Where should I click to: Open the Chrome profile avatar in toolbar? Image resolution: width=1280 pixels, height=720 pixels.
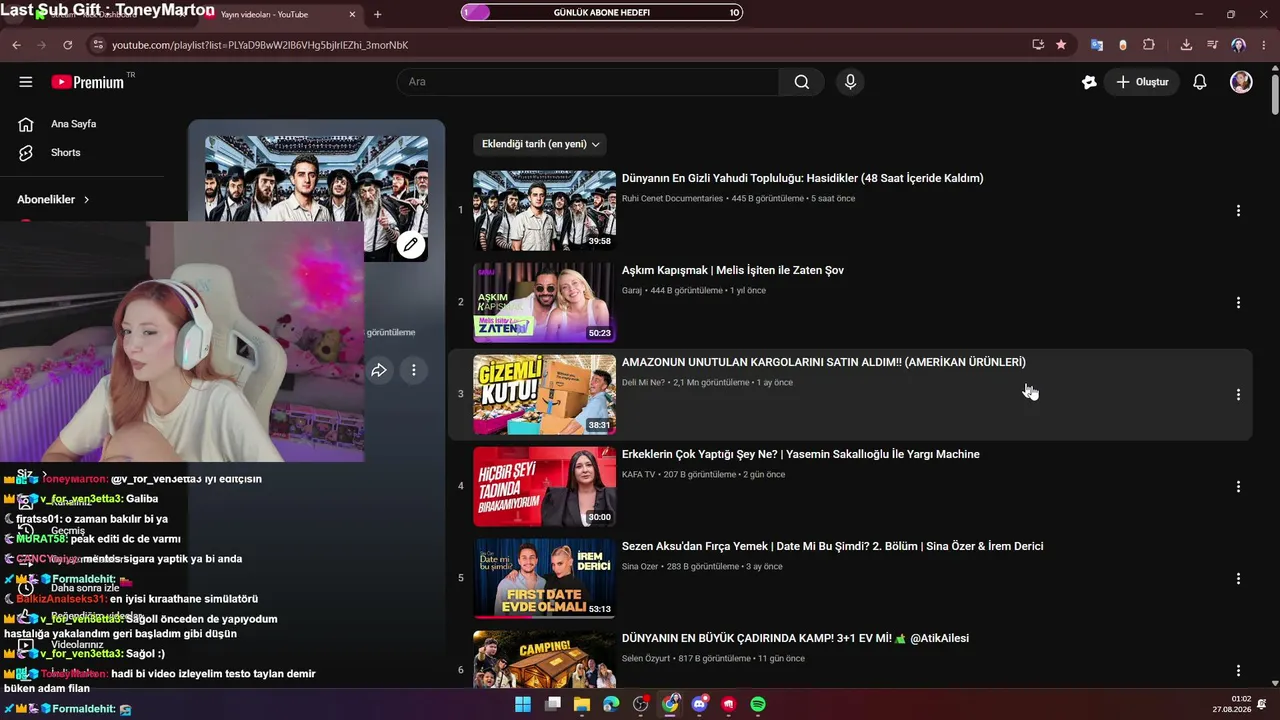point(1239,45)
